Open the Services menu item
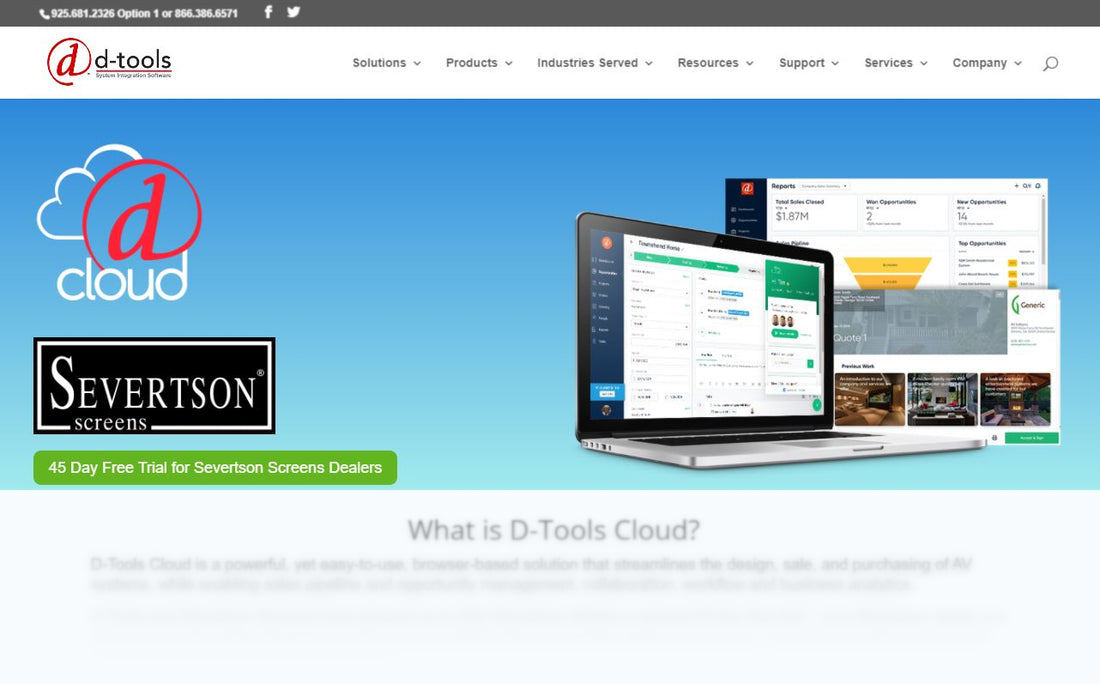The height and width of the screenshot is (684, 1100). pyautogui.click(x=895, y=63)
